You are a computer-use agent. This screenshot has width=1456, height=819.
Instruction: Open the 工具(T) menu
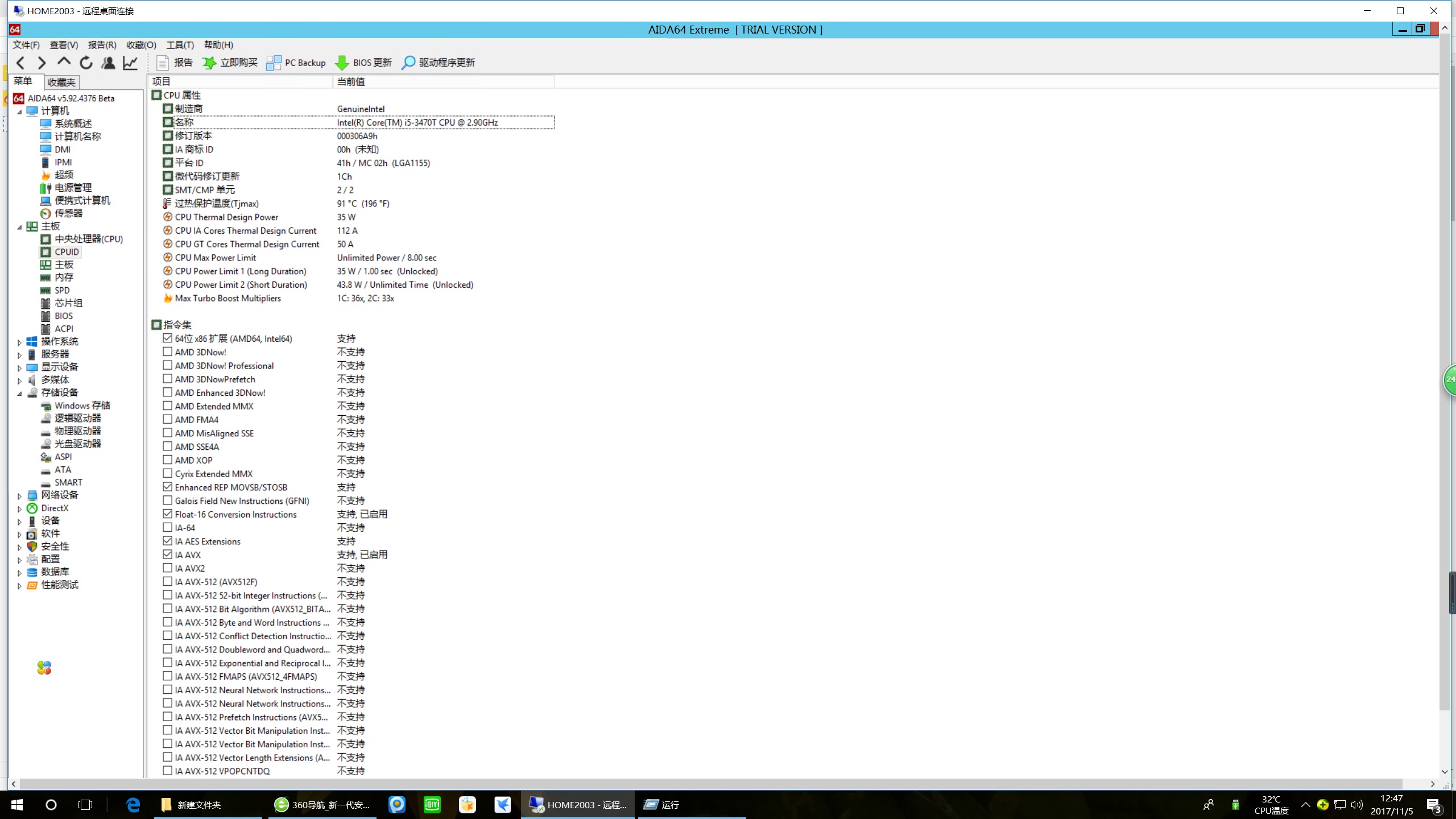[x=180, y=45]
